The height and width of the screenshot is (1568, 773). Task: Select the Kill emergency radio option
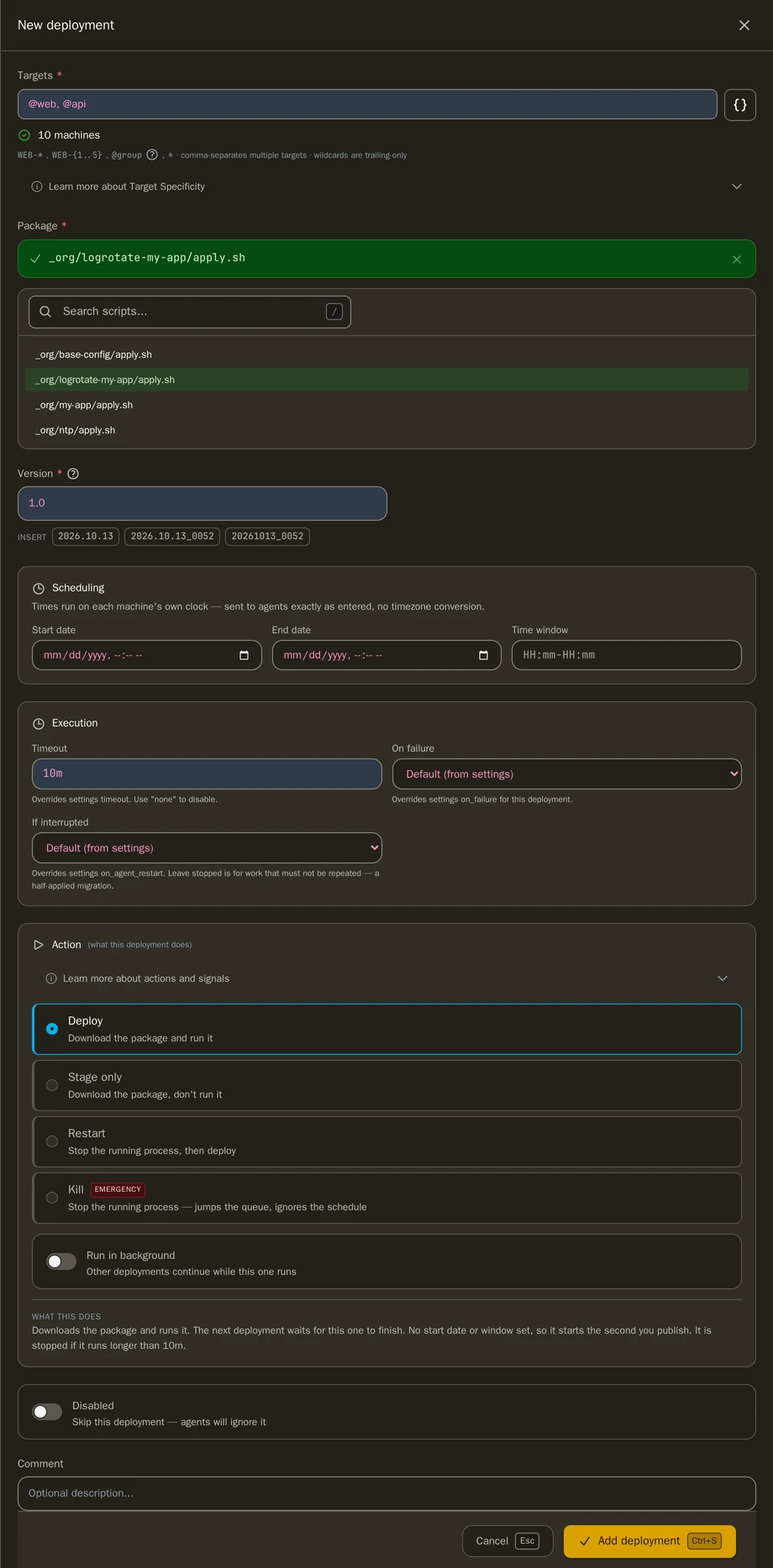[x=52, y=1198]
